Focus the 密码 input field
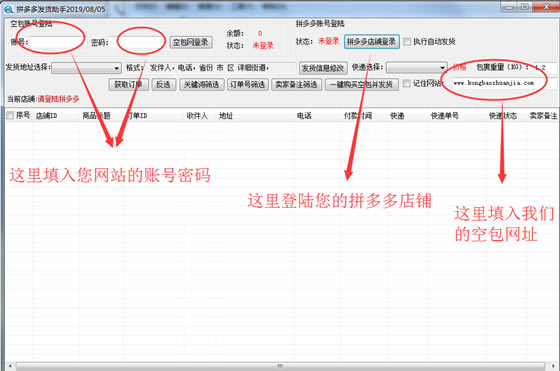 coord(136,42)
